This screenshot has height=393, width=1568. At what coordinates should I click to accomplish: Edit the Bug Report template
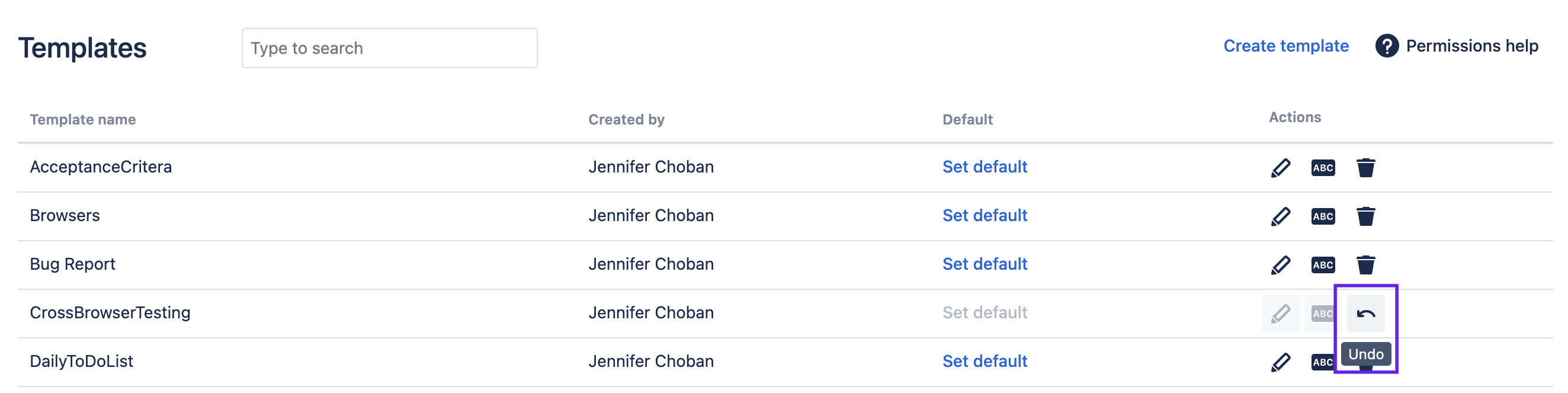(x=1280, y=265)
